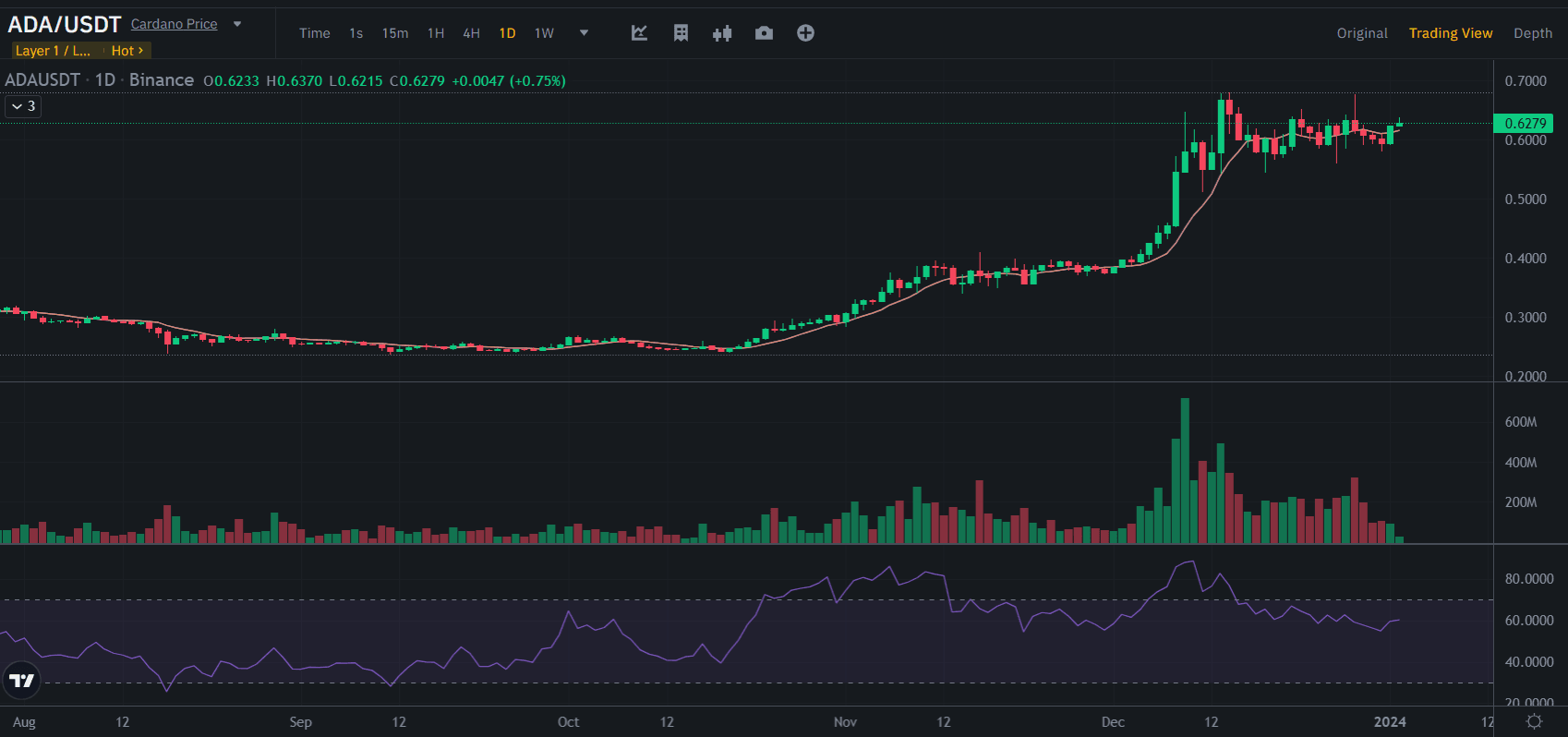Open the Depth chart tab
The image size is (1568, 737).
[x=1532, y=33]
